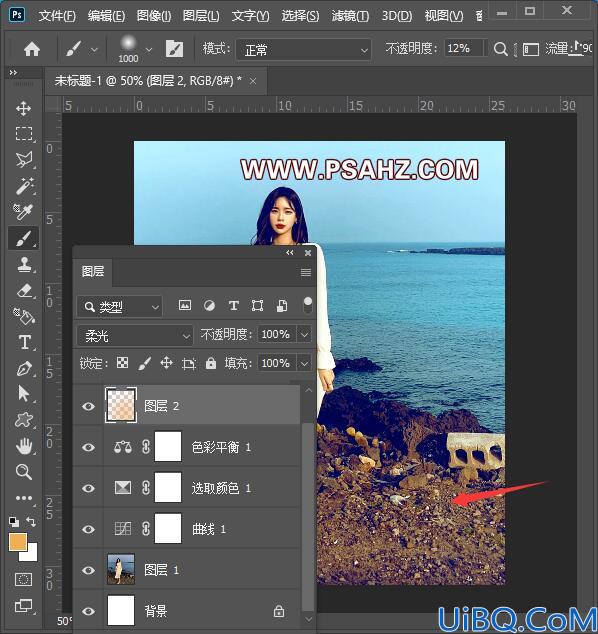Open the 编辑(E) menu
The image size is (598, 634).
(106, 16)
